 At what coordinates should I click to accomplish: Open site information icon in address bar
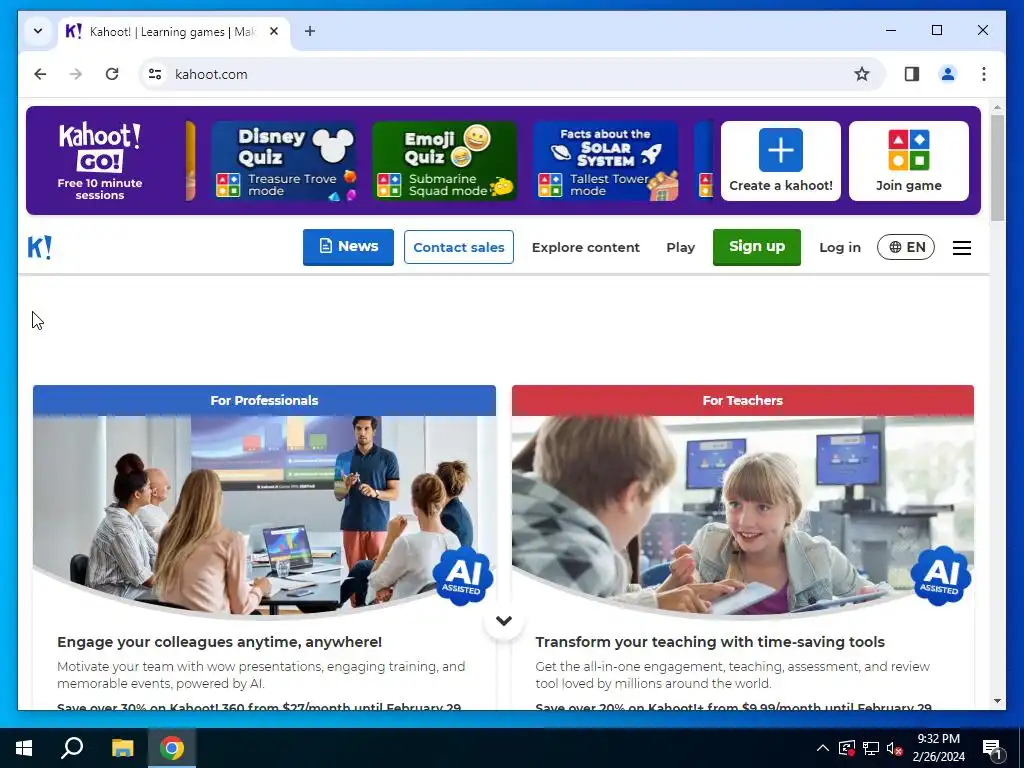[155, 74]
